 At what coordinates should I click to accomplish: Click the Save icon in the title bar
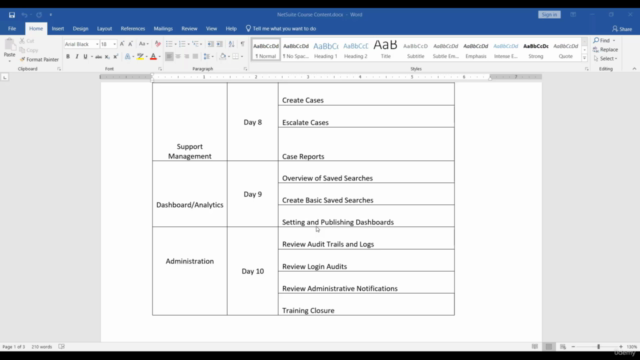pyautogui.click(x=12, y=15)
